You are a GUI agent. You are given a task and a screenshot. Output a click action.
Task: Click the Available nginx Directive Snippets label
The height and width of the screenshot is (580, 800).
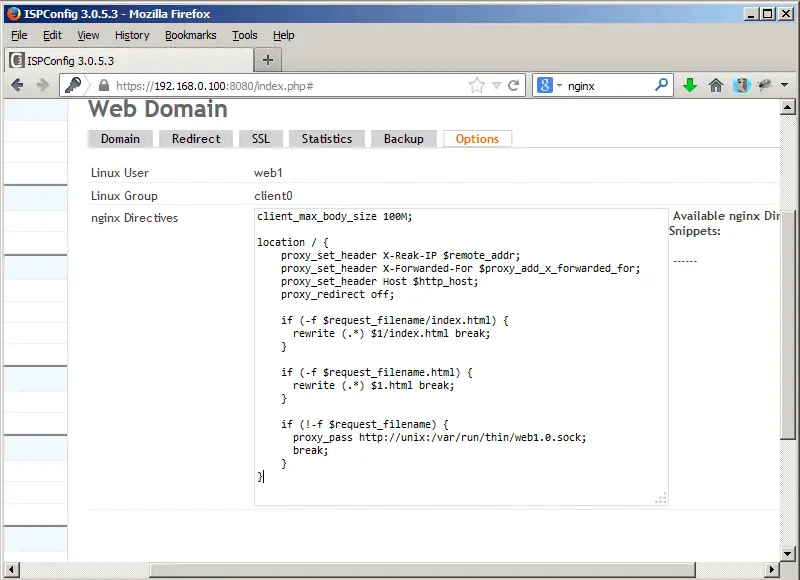coord(725,223)
